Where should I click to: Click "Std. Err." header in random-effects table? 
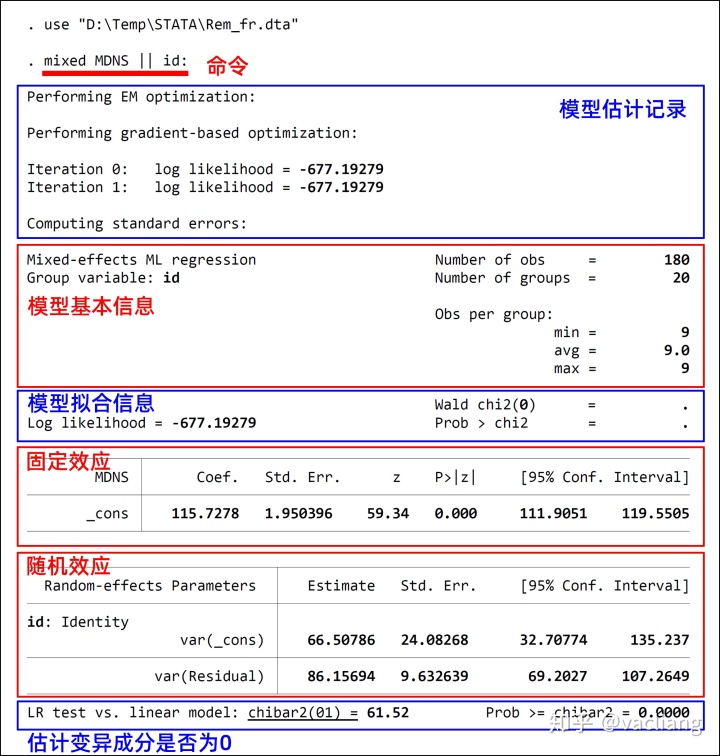coord(438,586)
